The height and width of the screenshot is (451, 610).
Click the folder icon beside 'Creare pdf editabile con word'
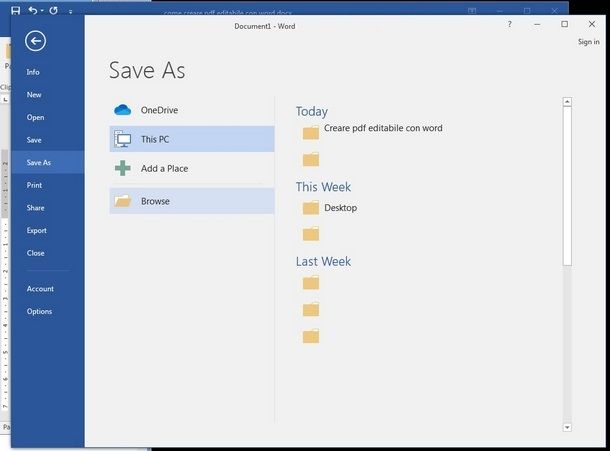point(311,132)
